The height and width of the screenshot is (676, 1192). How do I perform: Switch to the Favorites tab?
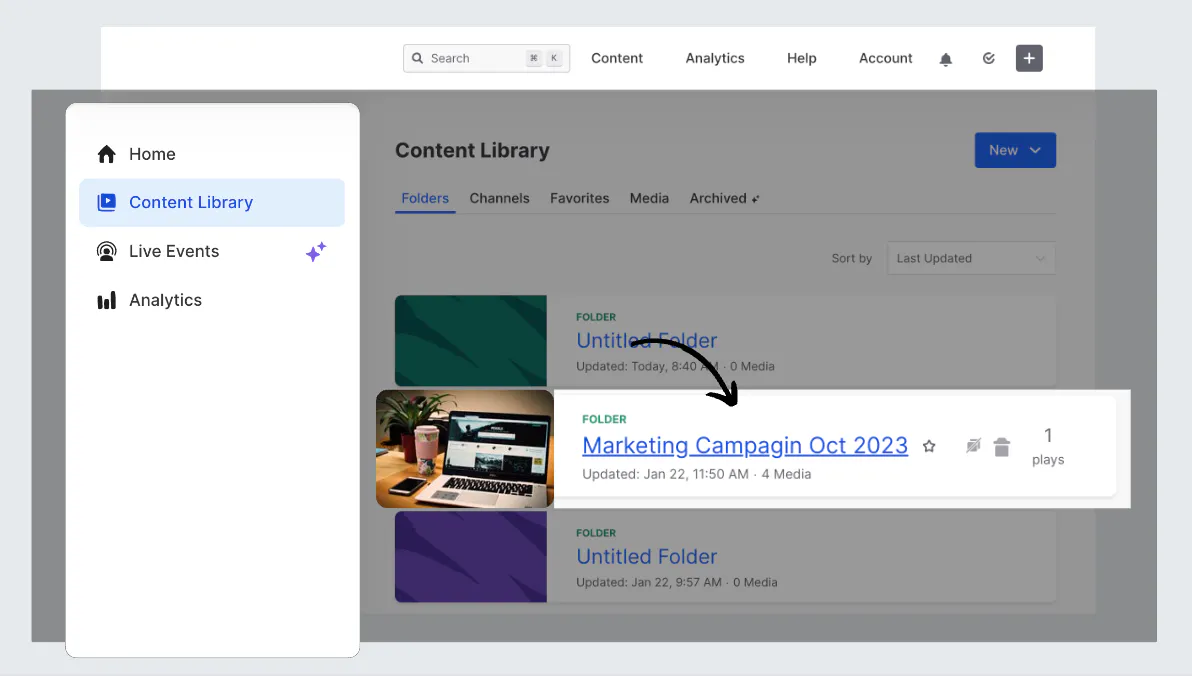[579, 198]
